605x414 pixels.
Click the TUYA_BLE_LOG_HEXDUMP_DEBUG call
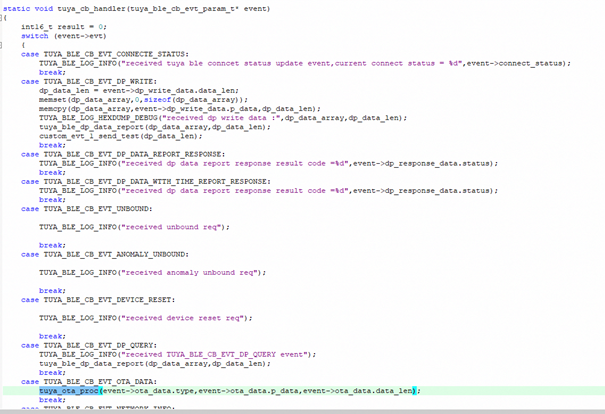[x=100, y=118]
